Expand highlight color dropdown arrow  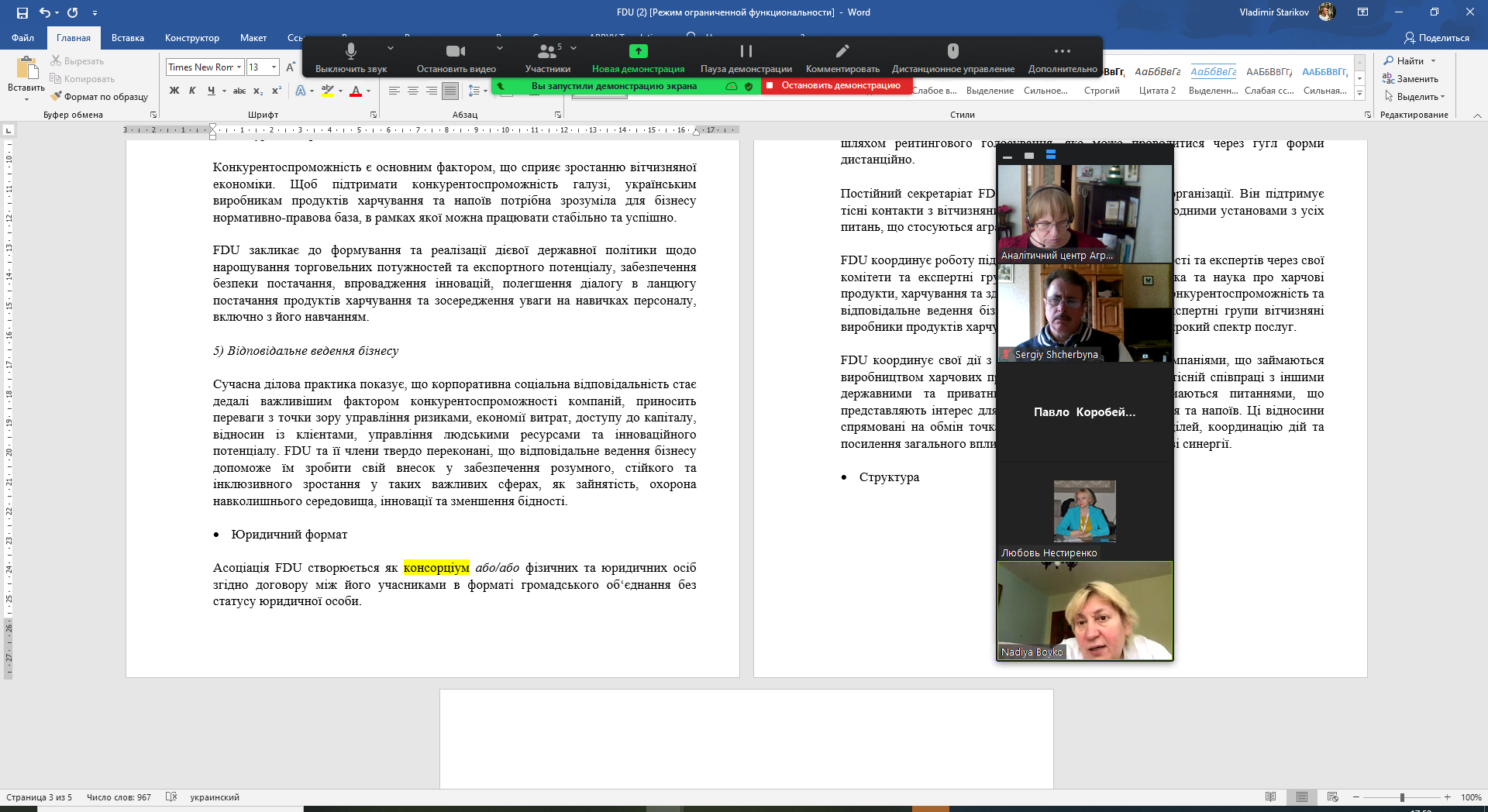coord(341,91)
